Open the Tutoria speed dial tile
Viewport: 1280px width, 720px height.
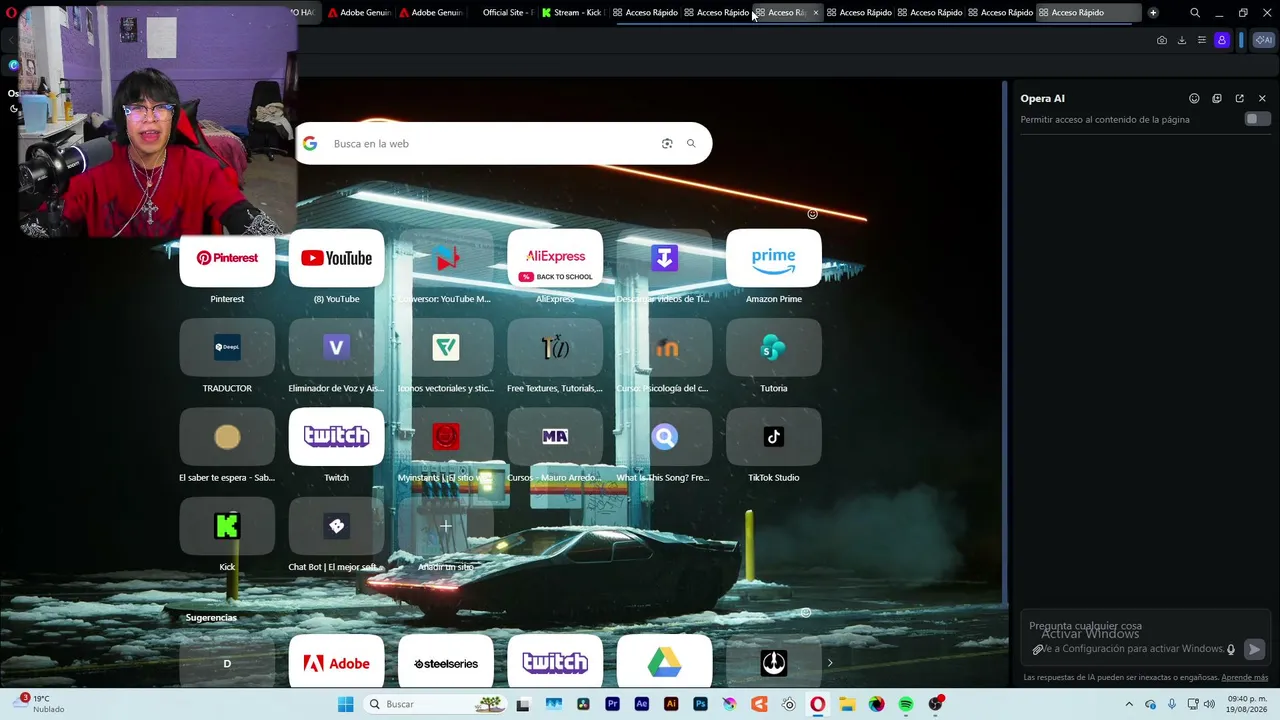774,348
